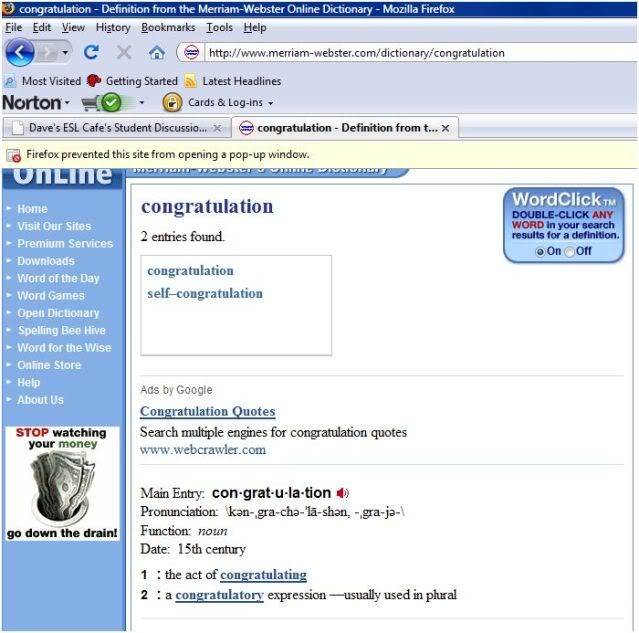This screenshot has height=633, width=639.
Task: Open Word Games sidebar link
Action: pos(51,296)
